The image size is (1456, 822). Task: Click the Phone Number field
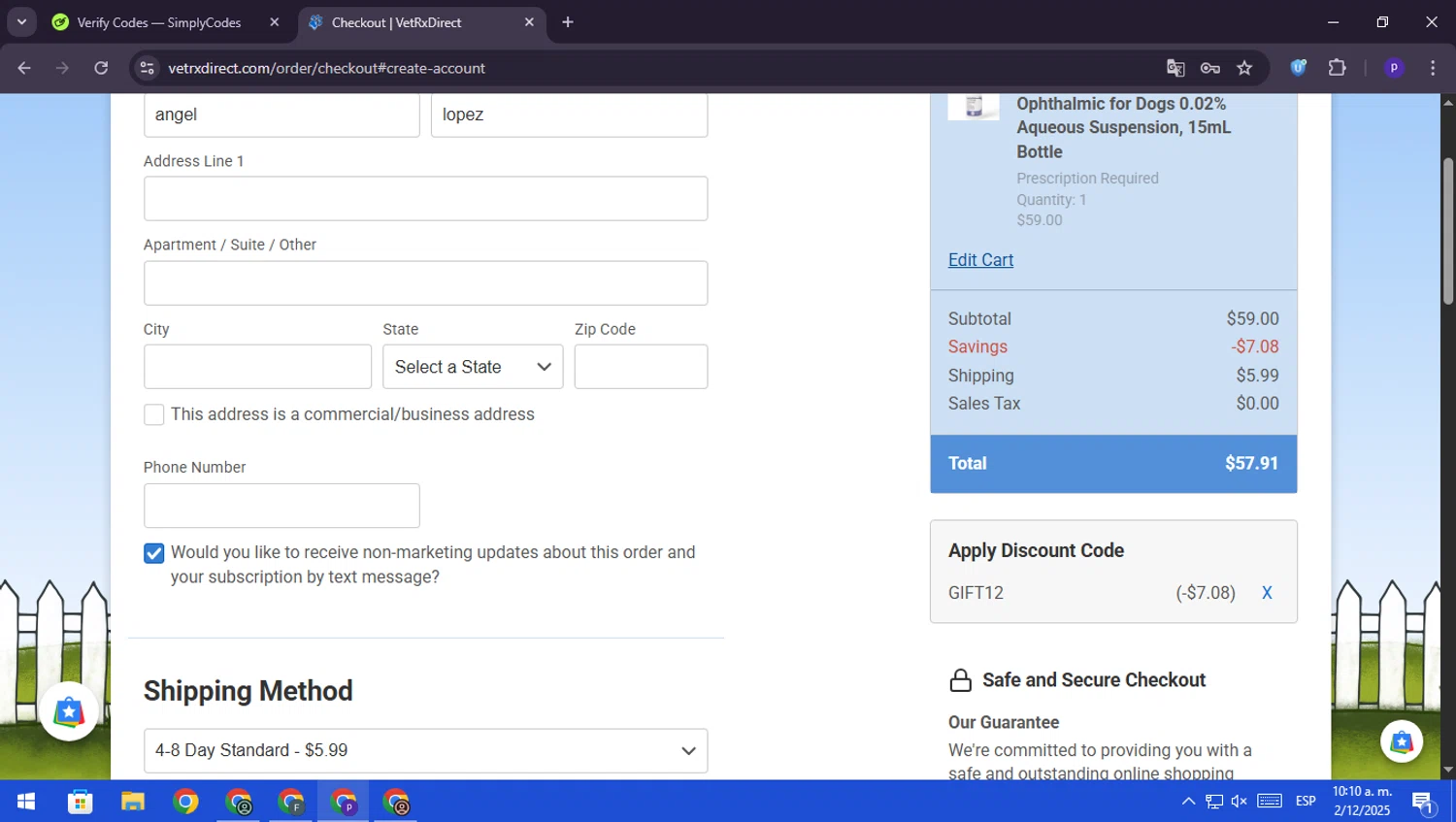281,506
